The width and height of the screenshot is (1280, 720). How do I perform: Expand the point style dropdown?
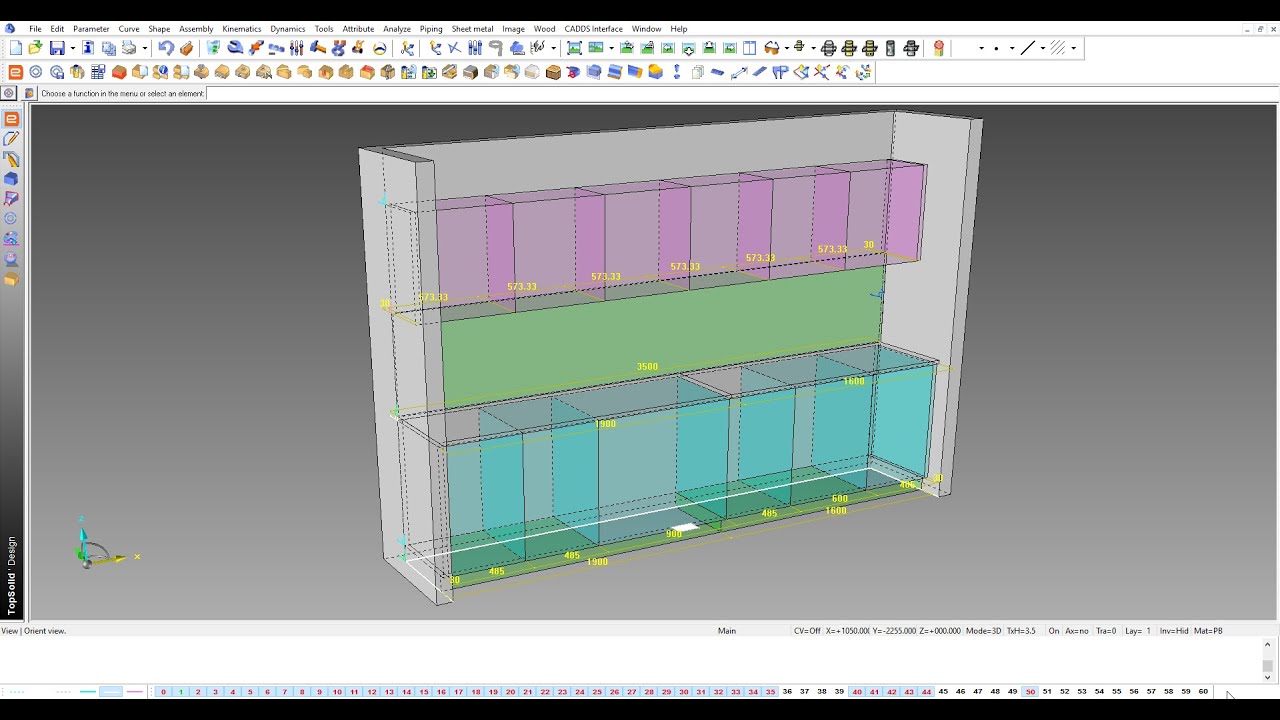[1012, 47]
